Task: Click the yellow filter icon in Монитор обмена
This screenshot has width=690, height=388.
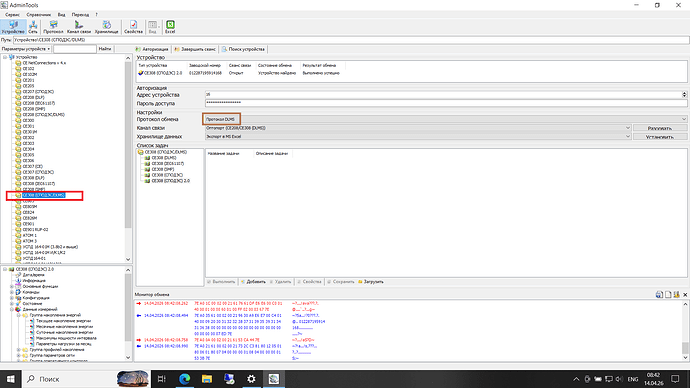Action: [676, 294]
